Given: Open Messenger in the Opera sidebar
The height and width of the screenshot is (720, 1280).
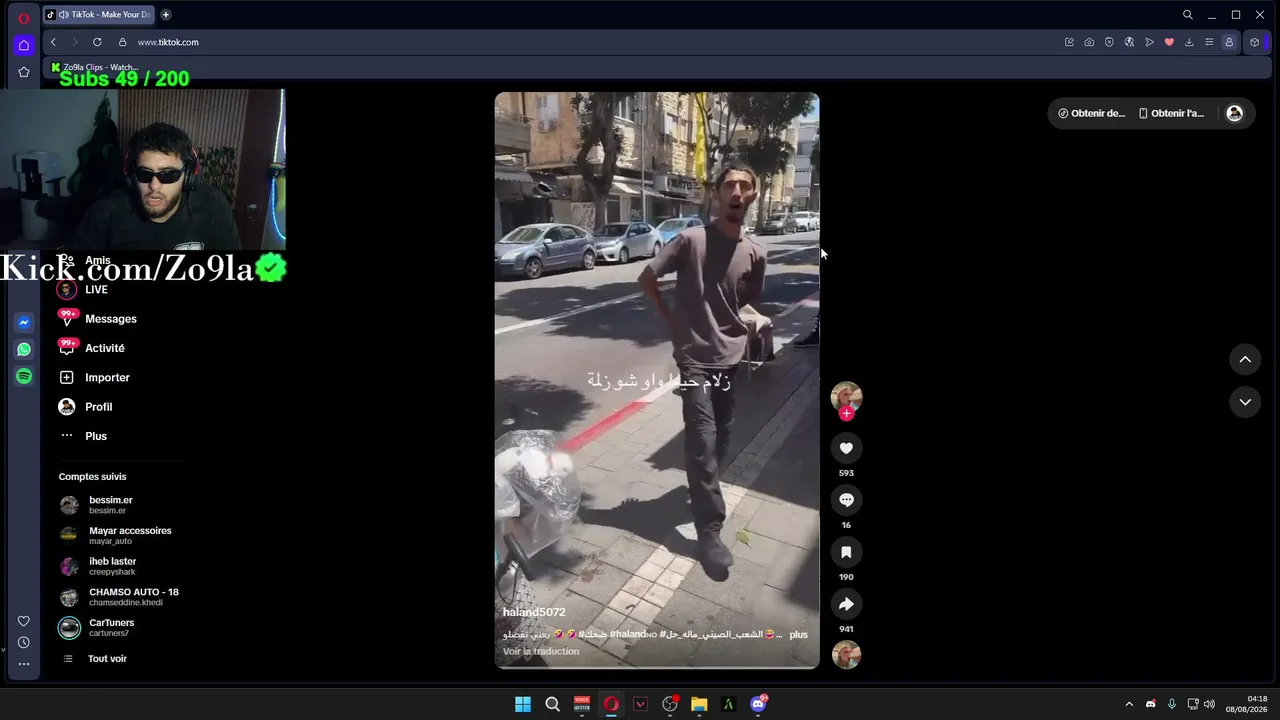Looking at the screenshot, I should point(24,322).
